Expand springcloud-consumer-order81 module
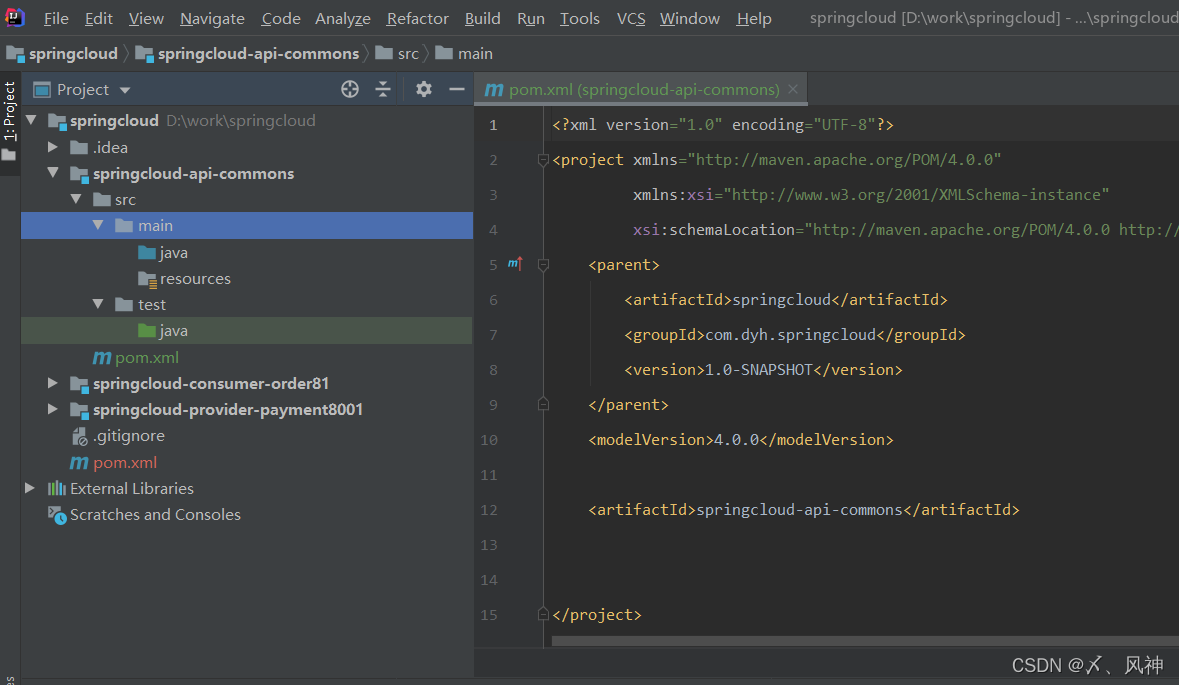 (x=53, y=383)
